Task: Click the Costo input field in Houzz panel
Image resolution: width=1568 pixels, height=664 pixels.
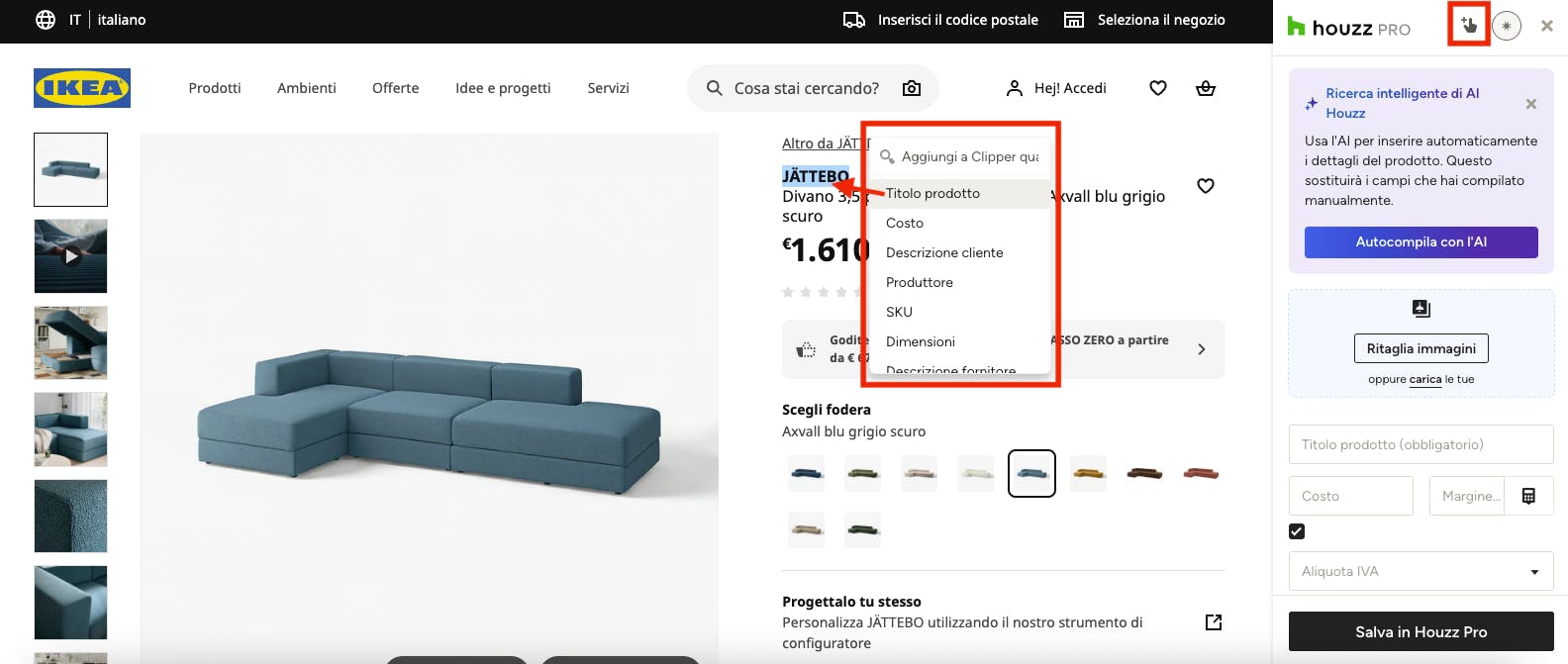Action: 1351,496
